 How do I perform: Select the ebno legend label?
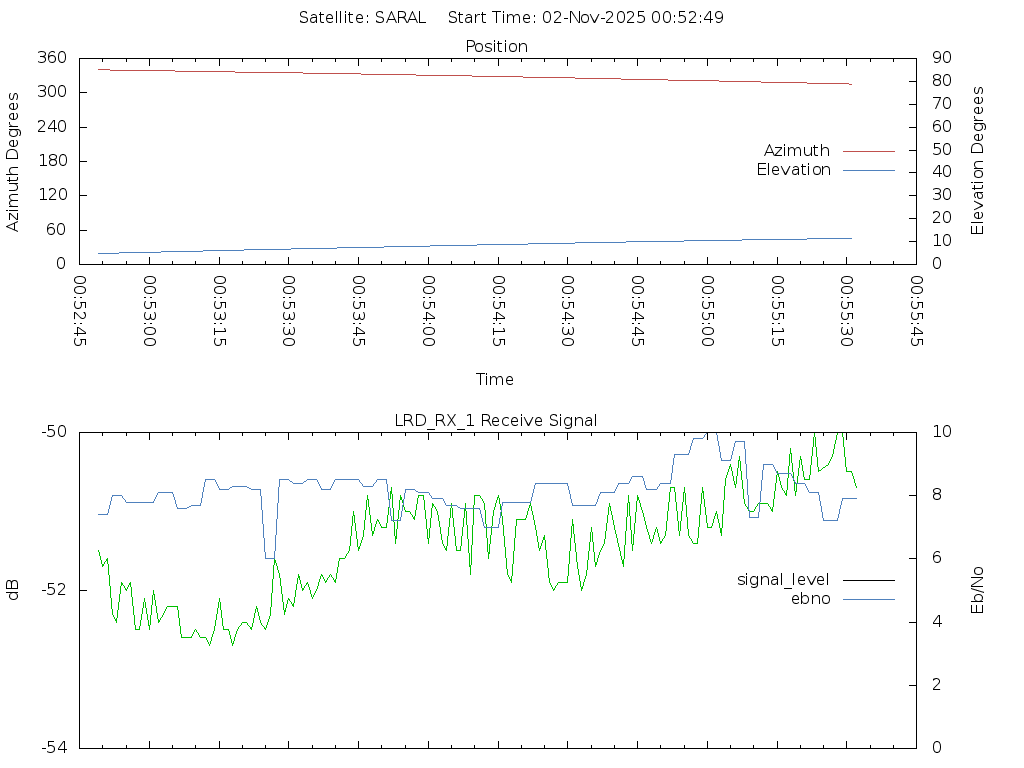[810, 599]
